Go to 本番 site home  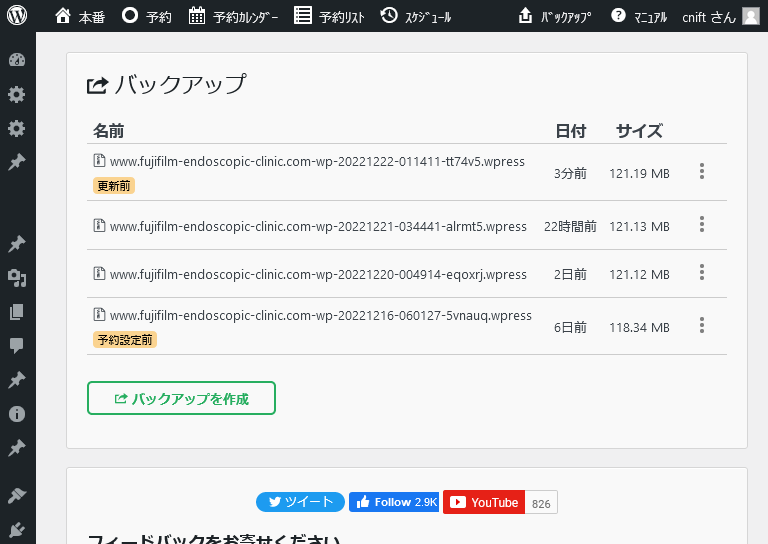point(80,16)
